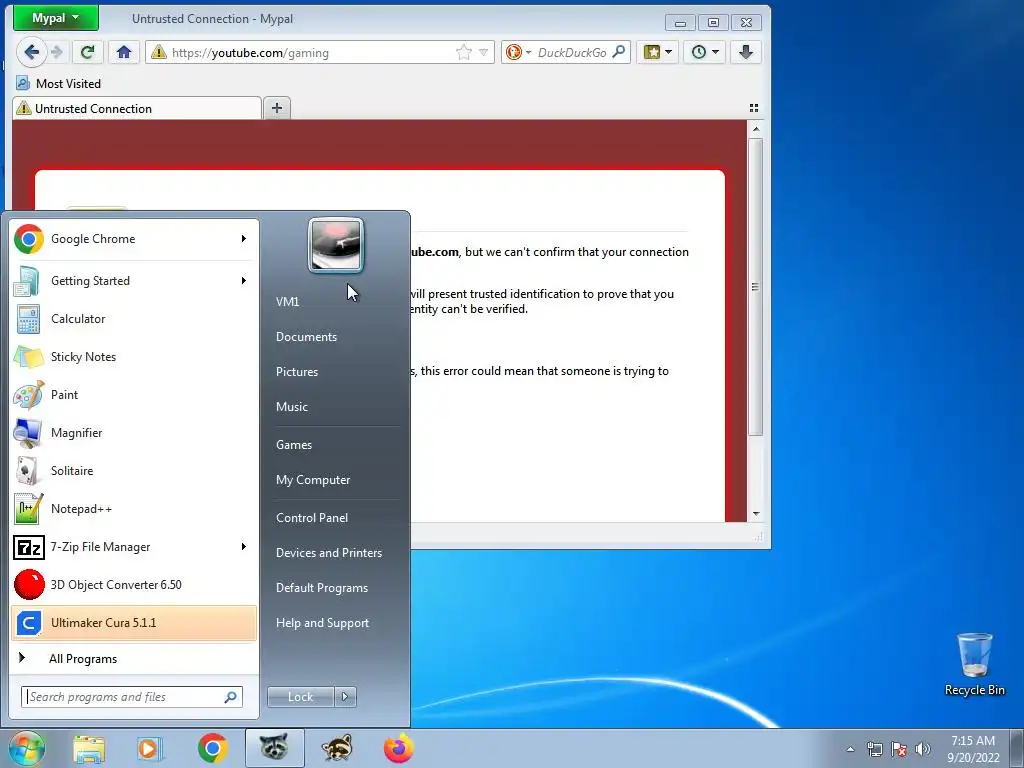Start Solitaire from Start menu
The height and width of the screenshot is (768, 1024).
point(133,471)
